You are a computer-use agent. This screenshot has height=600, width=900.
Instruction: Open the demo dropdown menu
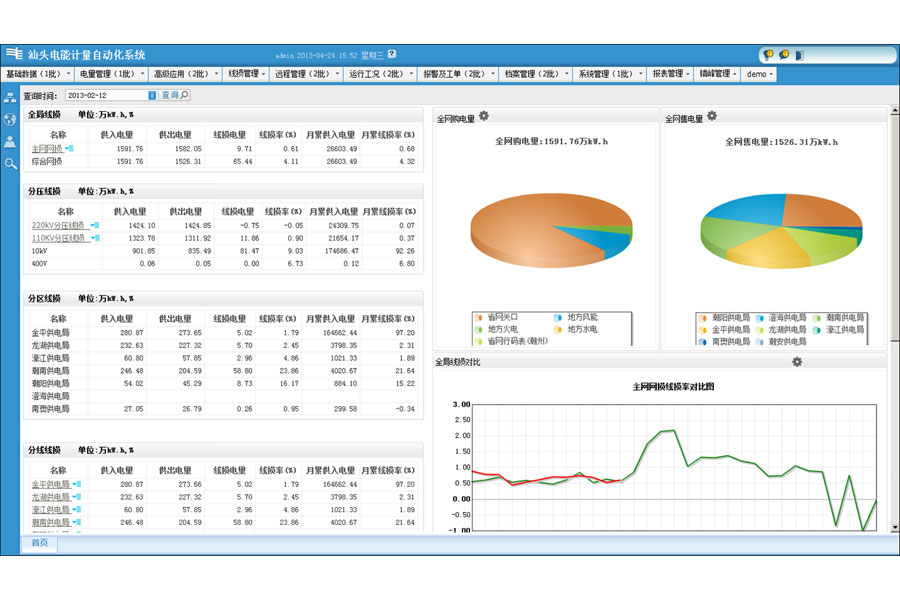(759, 74)
